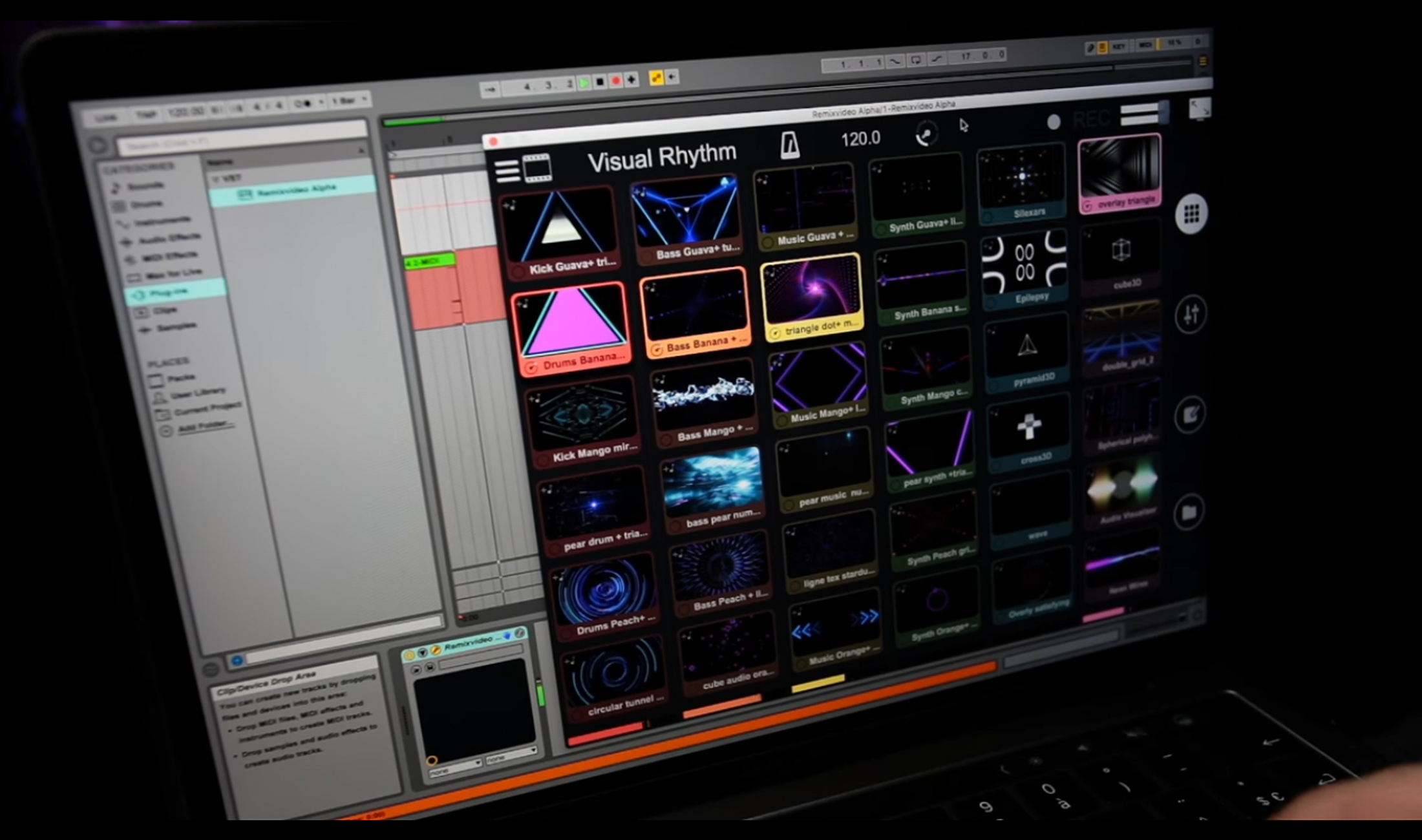The image size is (1422, 840).
Task: Select Audio Effects category in browser
Action: pos(169,240)
